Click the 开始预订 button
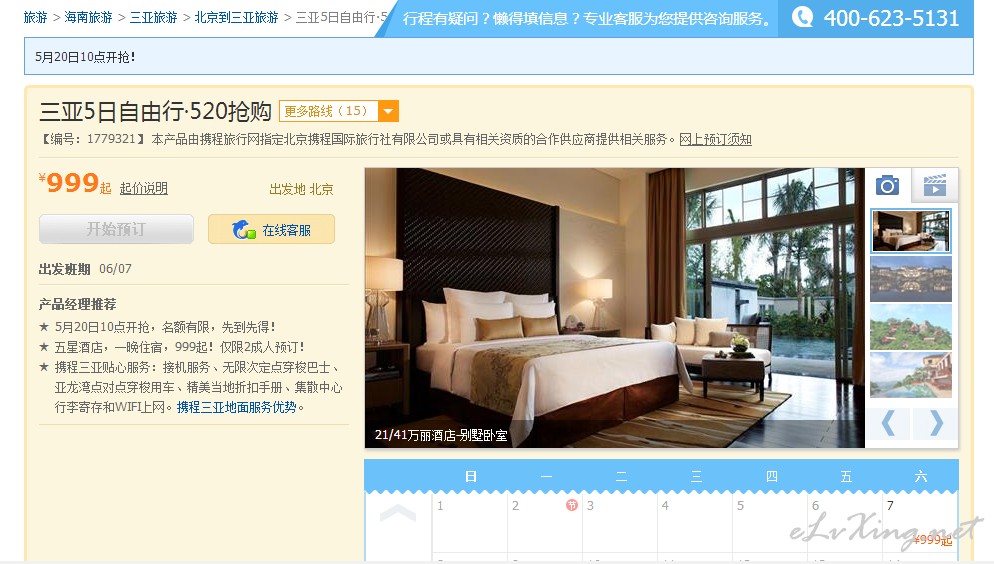The height and width of the screenshot is (564, 994). (116, 229)
